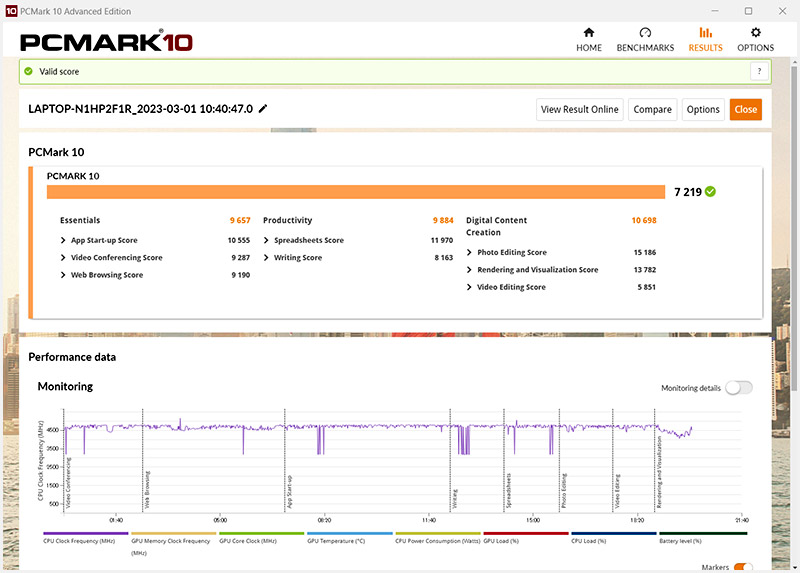Select CPU Load legend swatch
800x573 pixels.
pyautogui.click(x=614, y=533)
